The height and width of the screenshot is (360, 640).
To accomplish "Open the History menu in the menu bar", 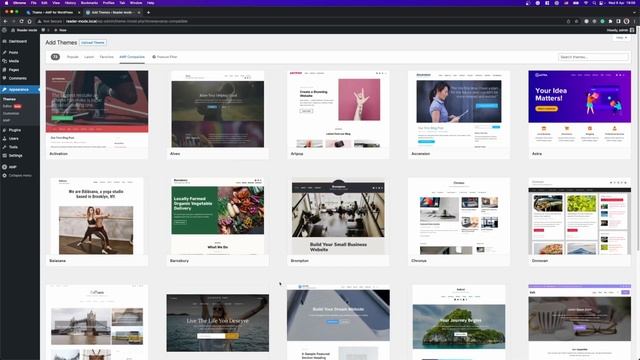I will (70, 3).
